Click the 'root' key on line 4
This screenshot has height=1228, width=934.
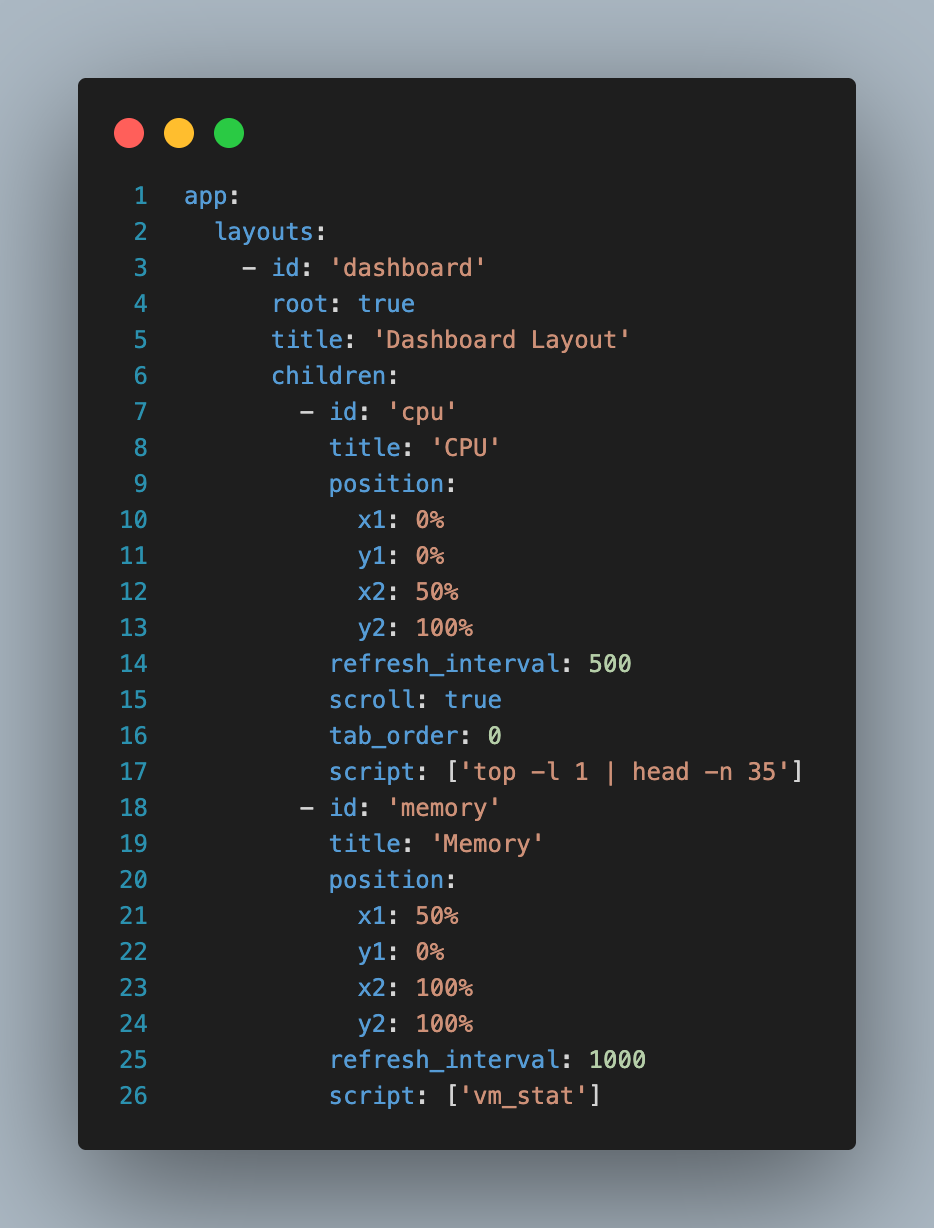click(300, 304)
